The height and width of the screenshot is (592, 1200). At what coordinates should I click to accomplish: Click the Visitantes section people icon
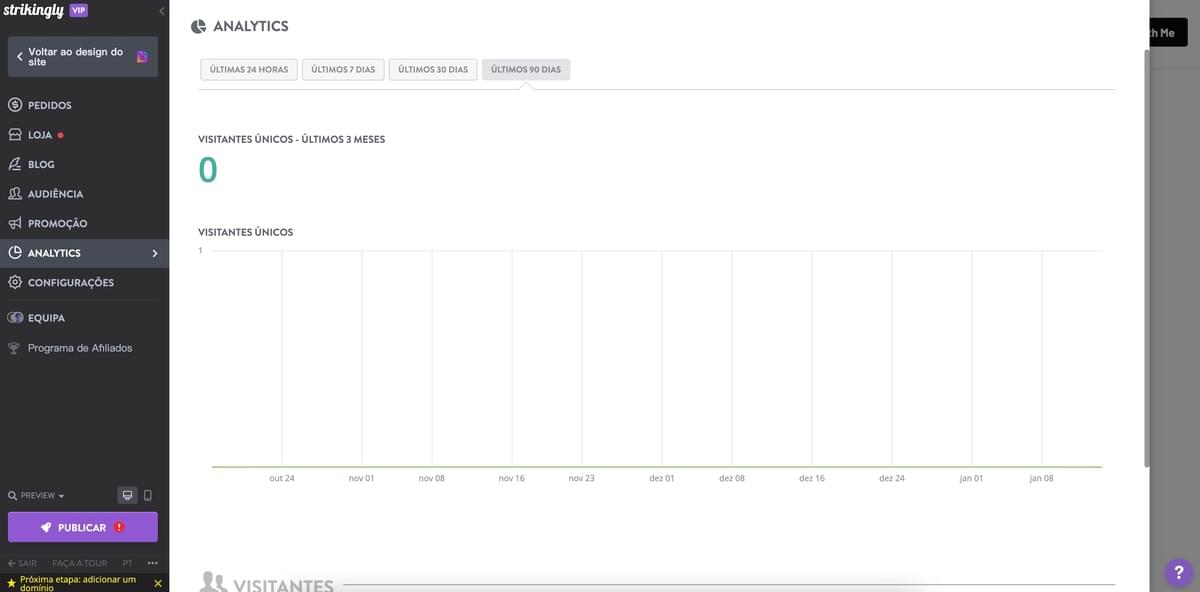click(x=212, y=582)
